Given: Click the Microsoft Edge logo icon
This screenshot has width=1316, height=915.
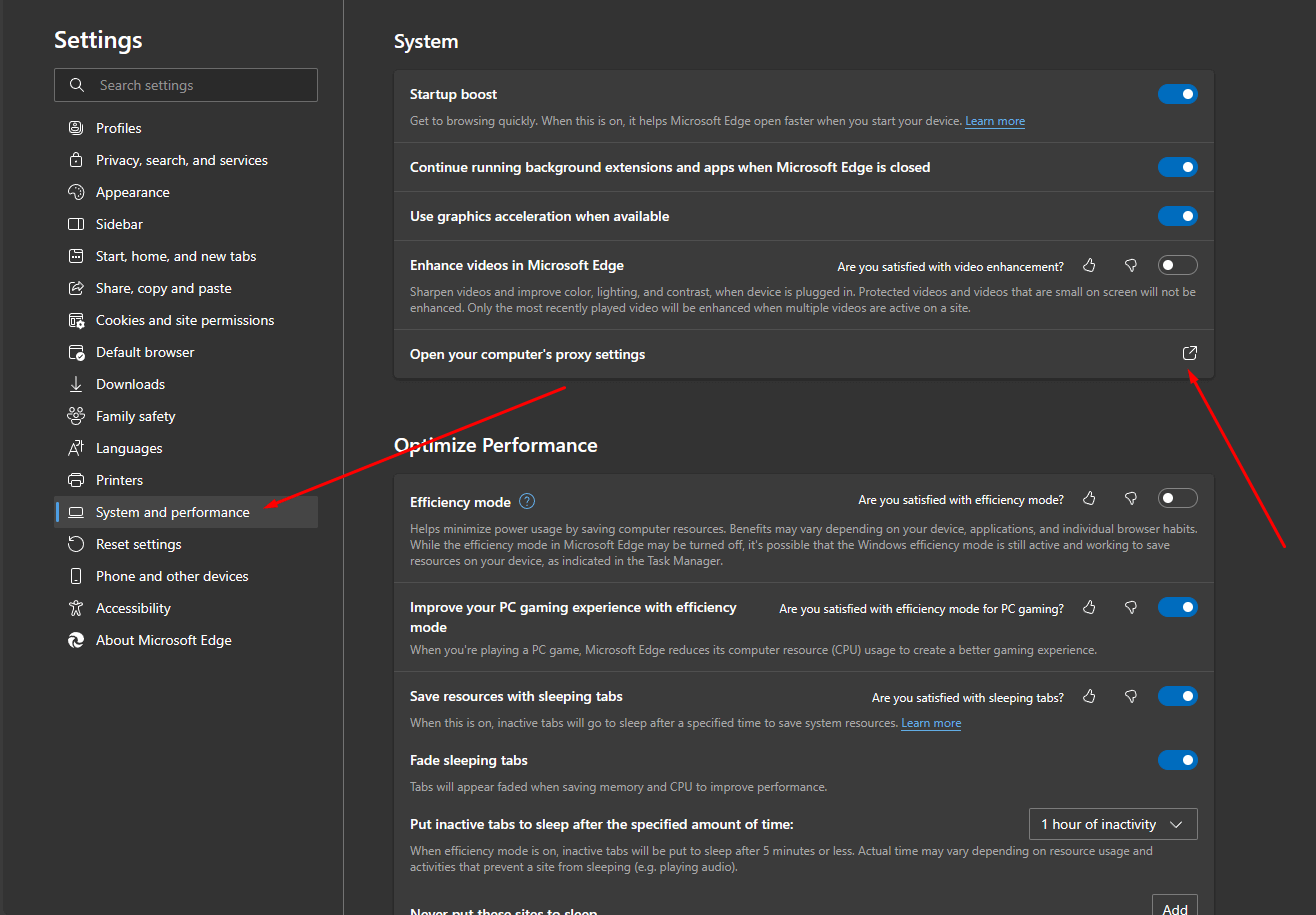Looking at the screenshot, I should (76, 640).
